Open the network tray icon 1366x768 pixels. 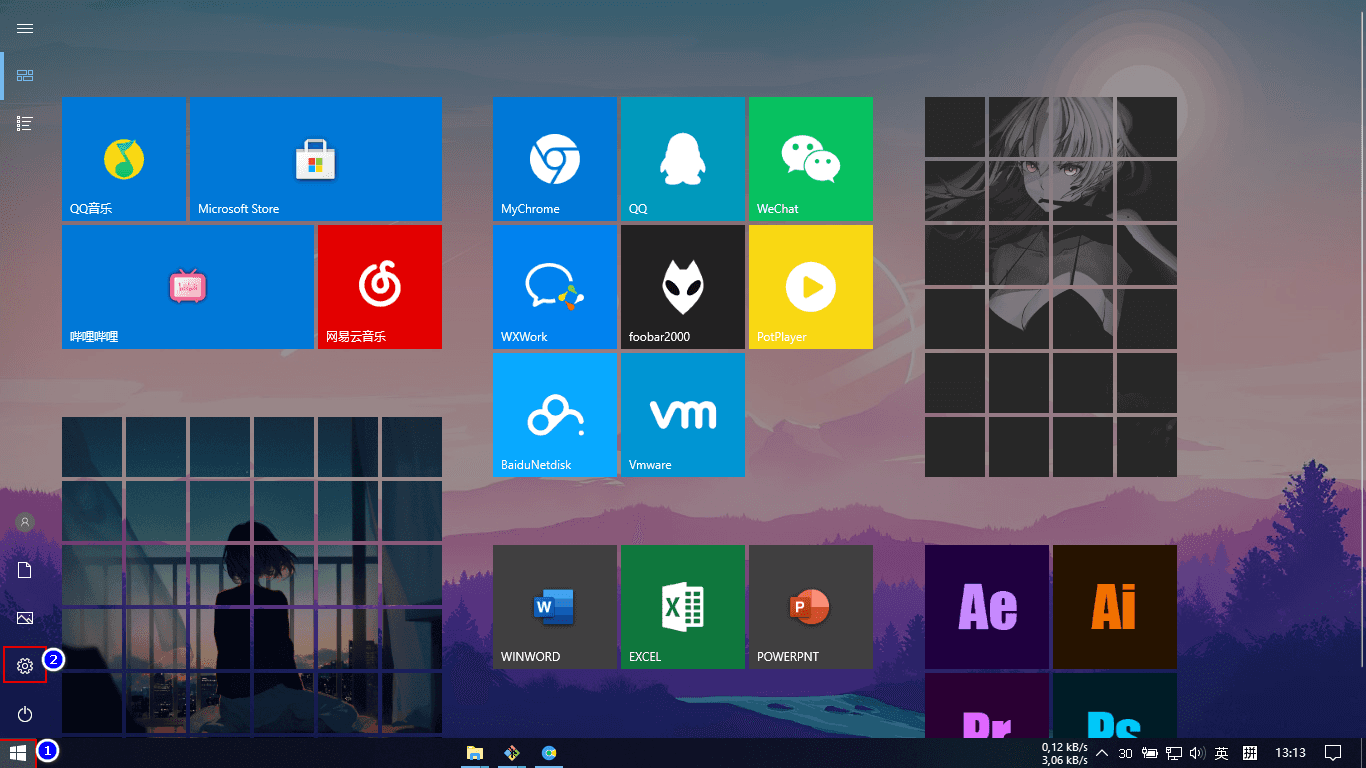pos(1175,753)
